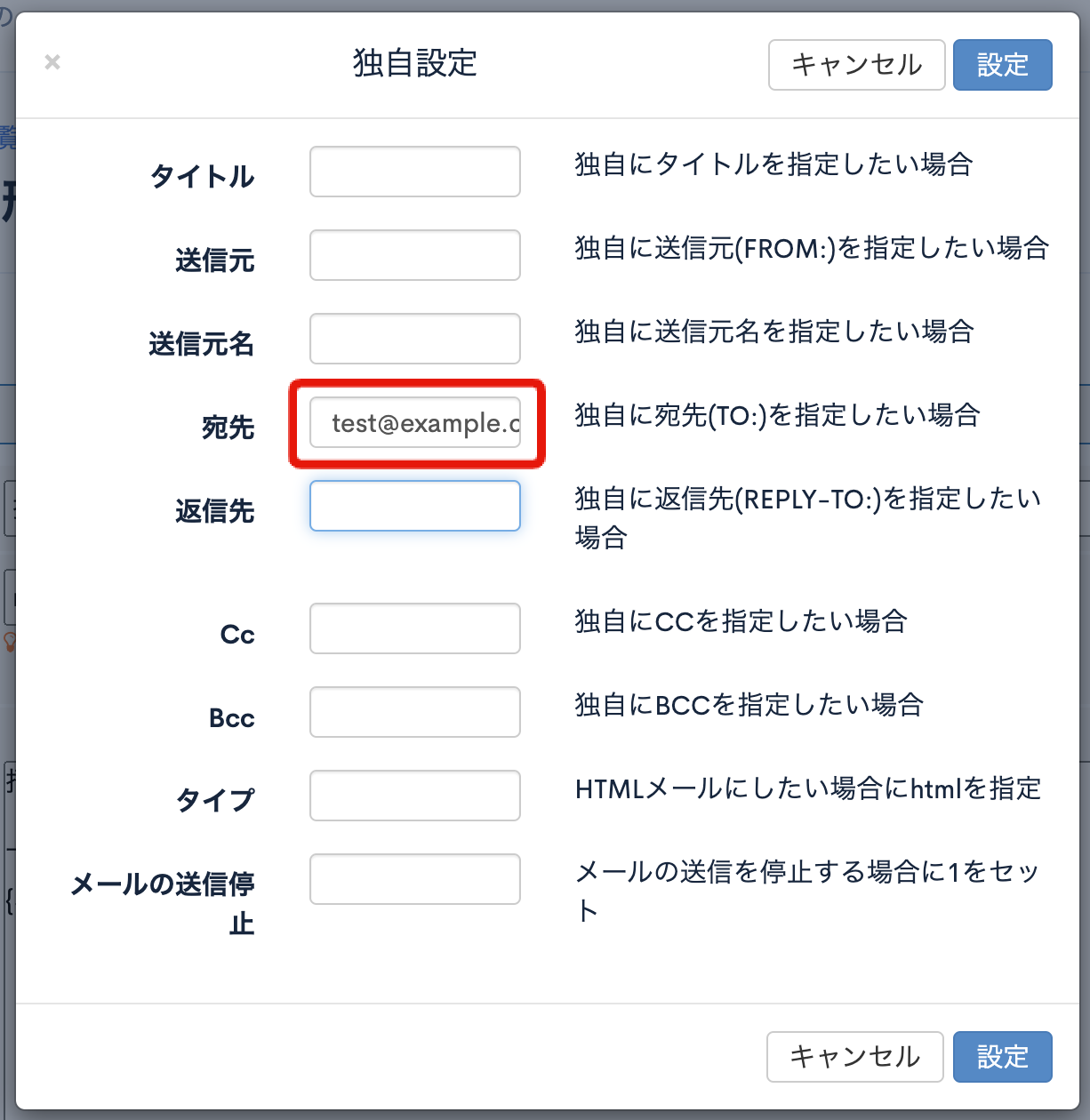Click the description 独自にCCを指定したい場合
The width and height of the screenshot is (1090, 1120).
click(x=741, y=621)
